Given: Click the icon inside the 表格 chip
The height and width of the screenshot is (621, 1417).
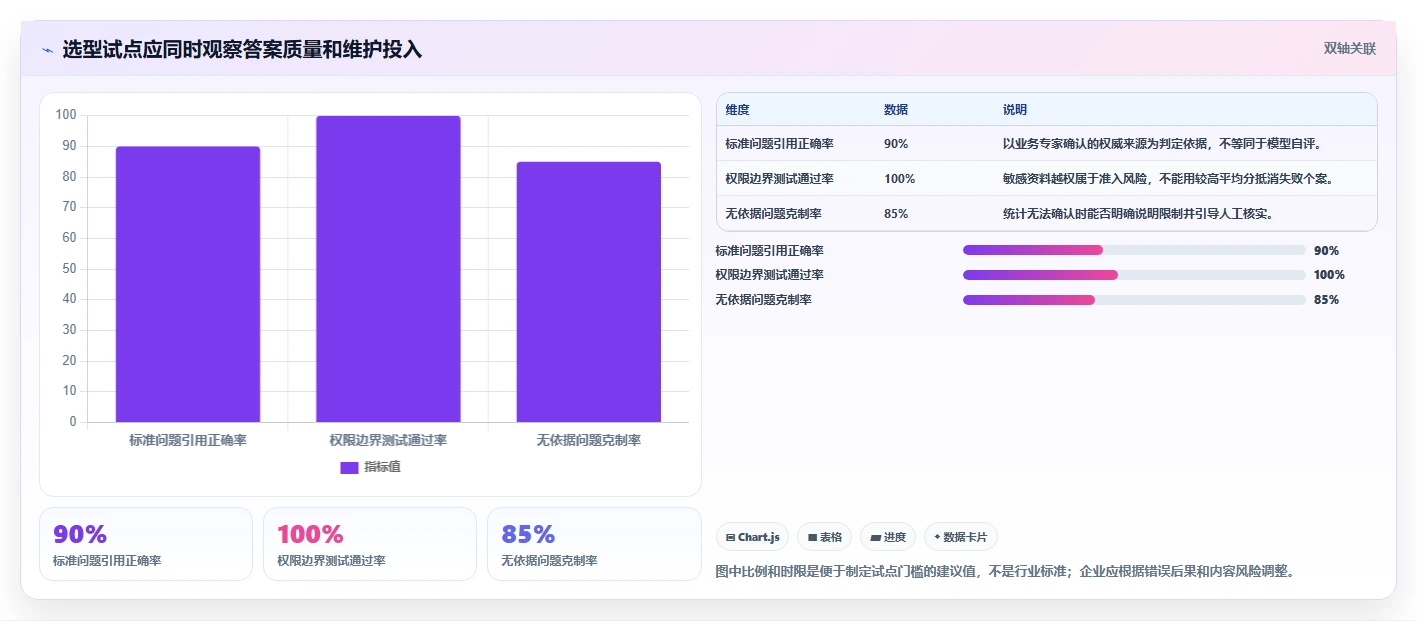Looking at the screenshot, I should (x=812, y=538).
